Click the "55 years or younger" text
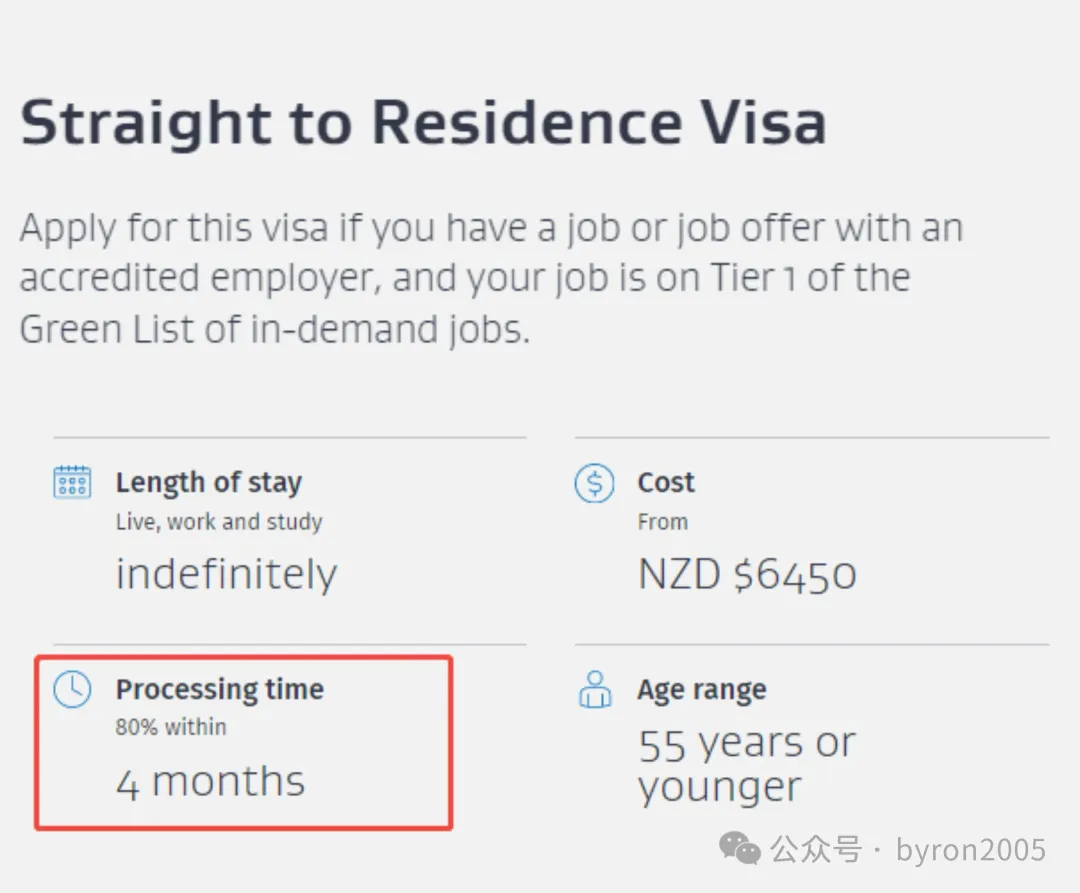 tap(746, 764)
